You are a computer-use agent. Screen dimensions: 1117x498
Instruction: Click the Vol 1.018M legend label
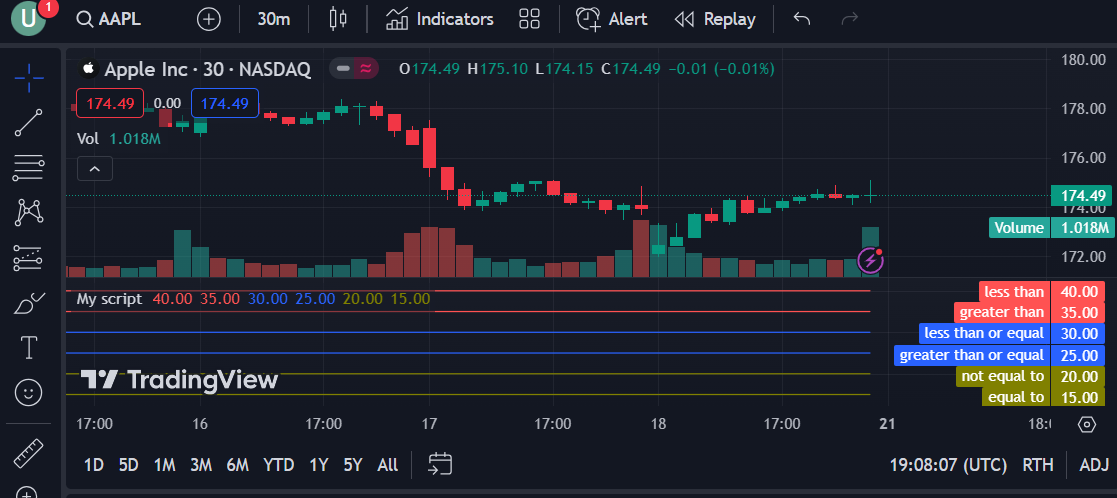(119, 139)
